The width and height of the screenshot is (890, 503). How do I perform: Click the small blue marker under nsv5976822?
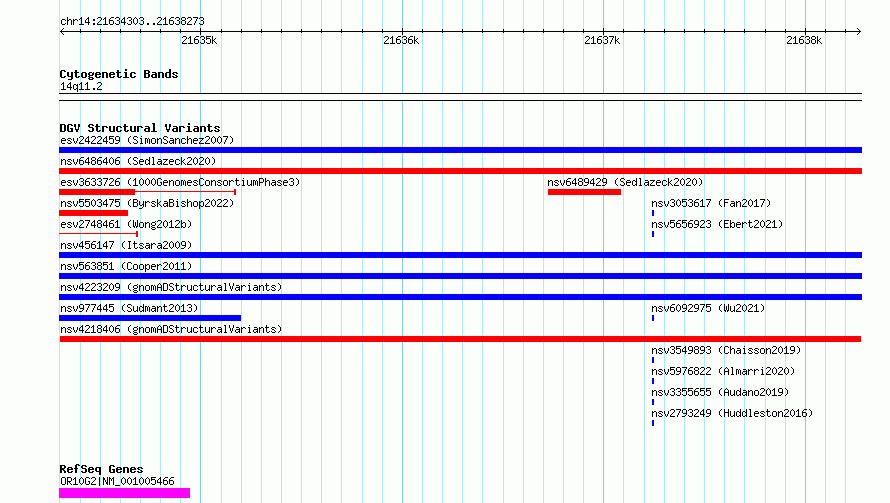point(653,381)
